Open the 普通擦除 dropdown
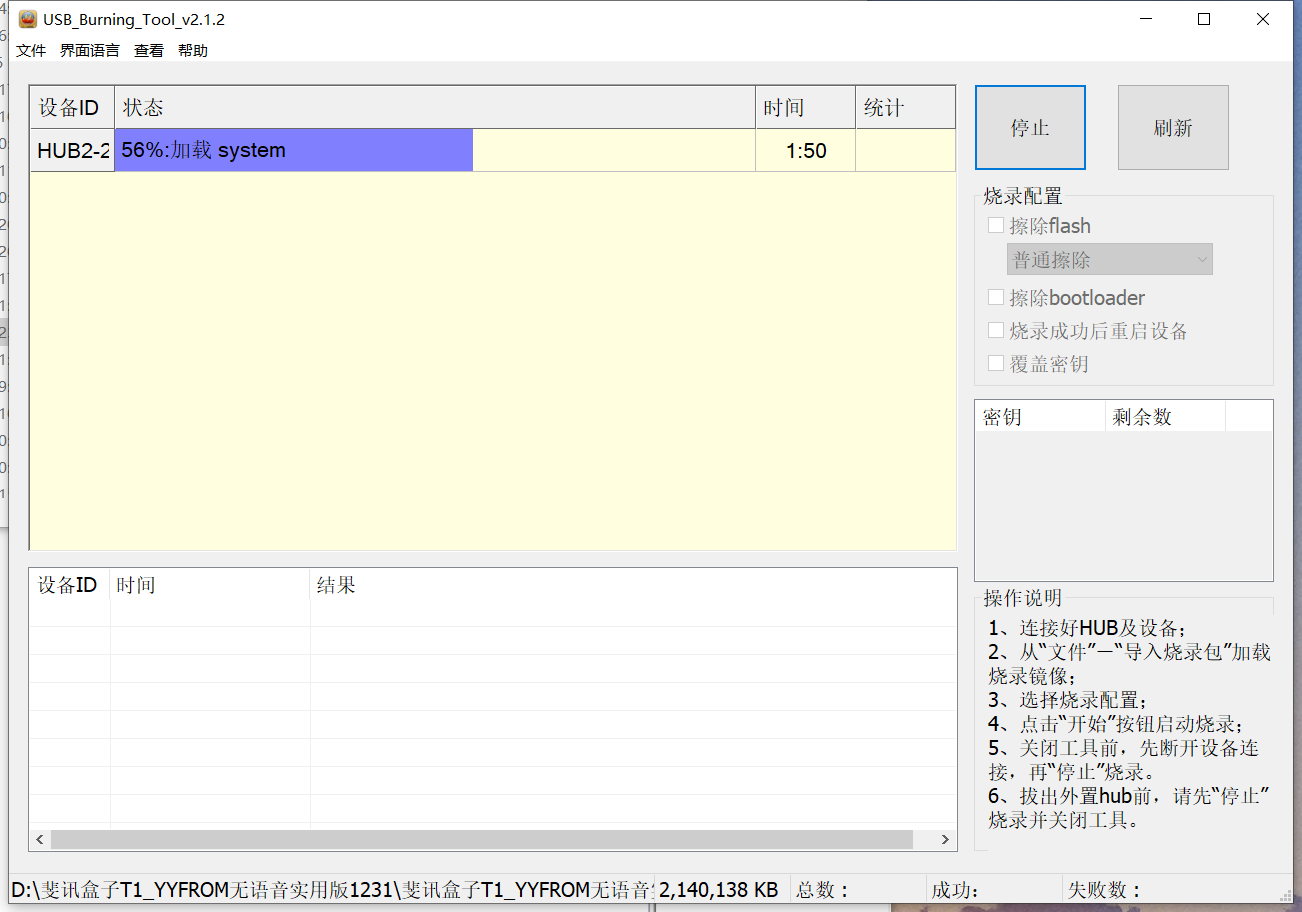 (x=1110, y=260)
